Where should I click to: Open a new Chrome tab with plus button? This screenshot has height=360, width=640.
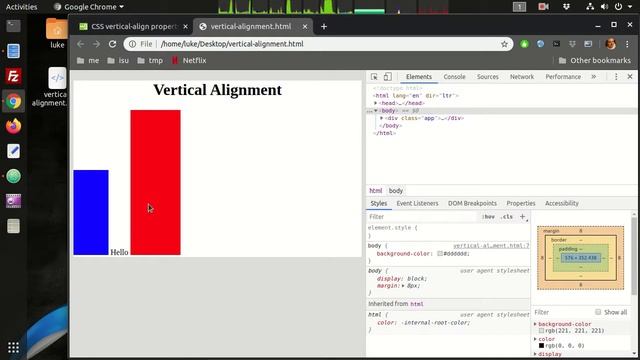[324, 27]
